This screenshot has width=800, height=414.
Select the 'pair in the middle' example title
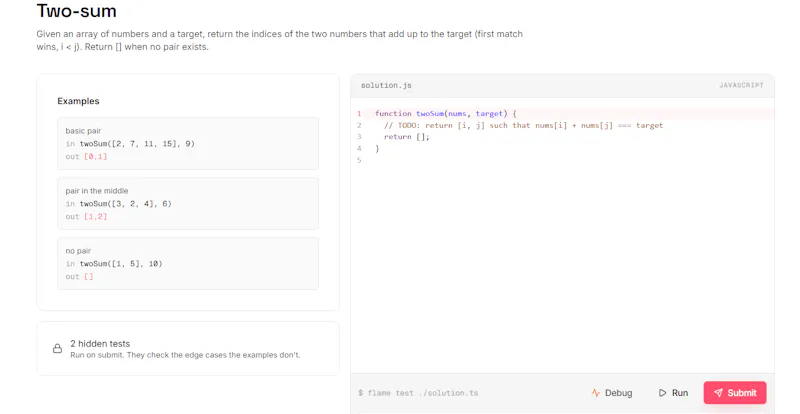pyautogui.click(x=97, y=191)
